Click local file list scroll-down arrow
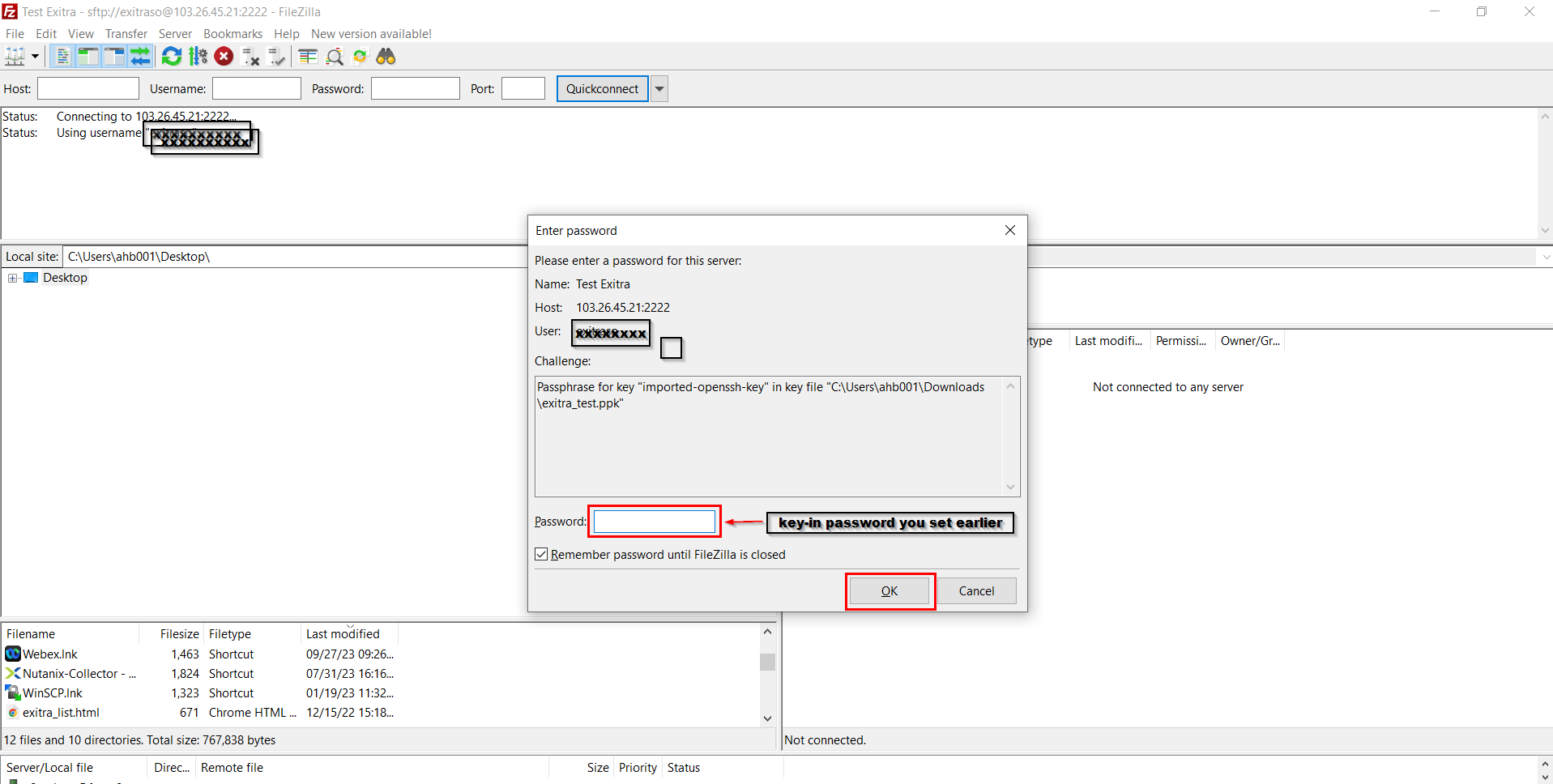This screenshot has width=1553, height=784. 767,718
